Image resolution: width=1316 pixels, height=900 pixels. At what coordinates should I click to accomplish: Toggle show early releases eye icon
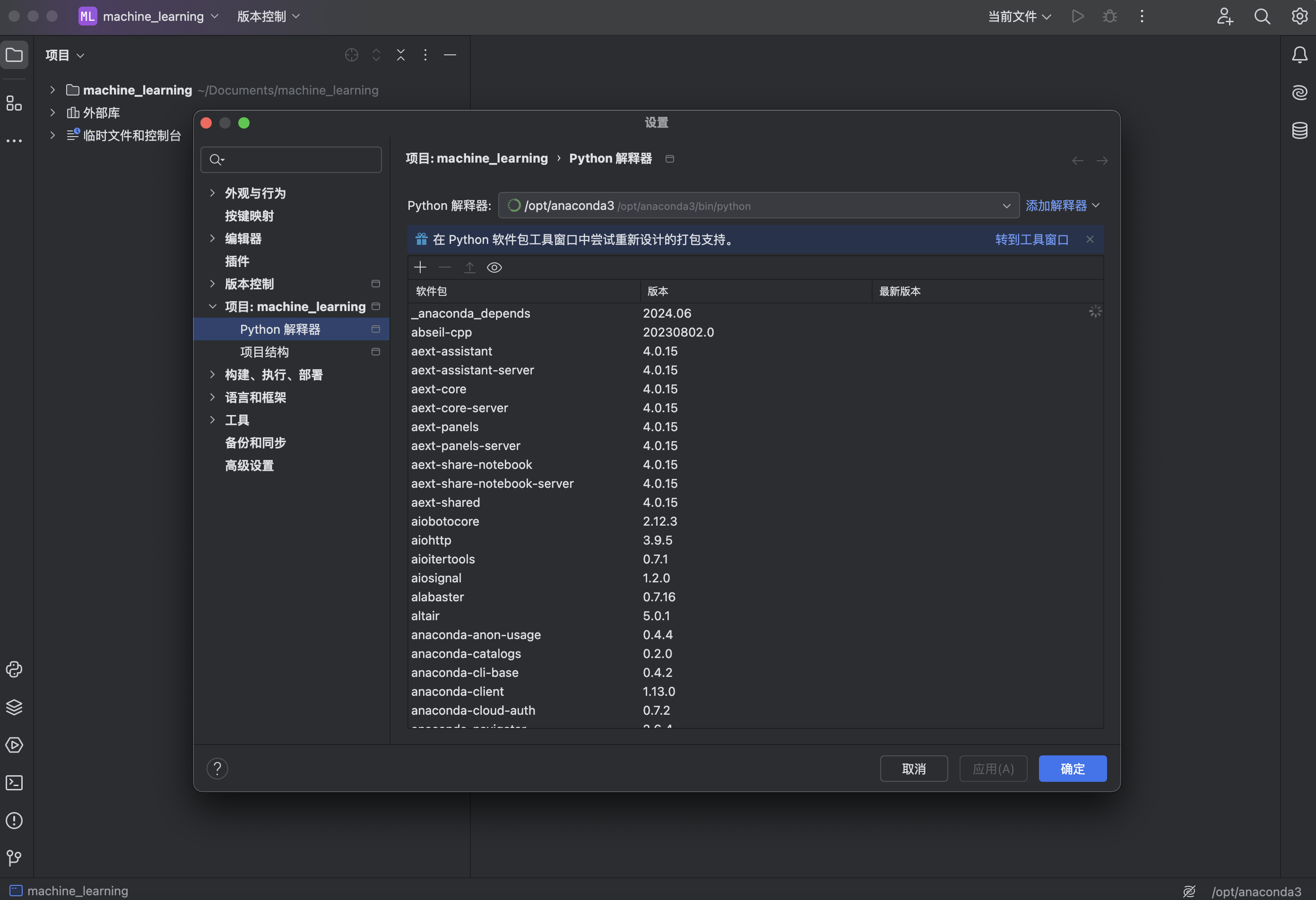(494, 268)
